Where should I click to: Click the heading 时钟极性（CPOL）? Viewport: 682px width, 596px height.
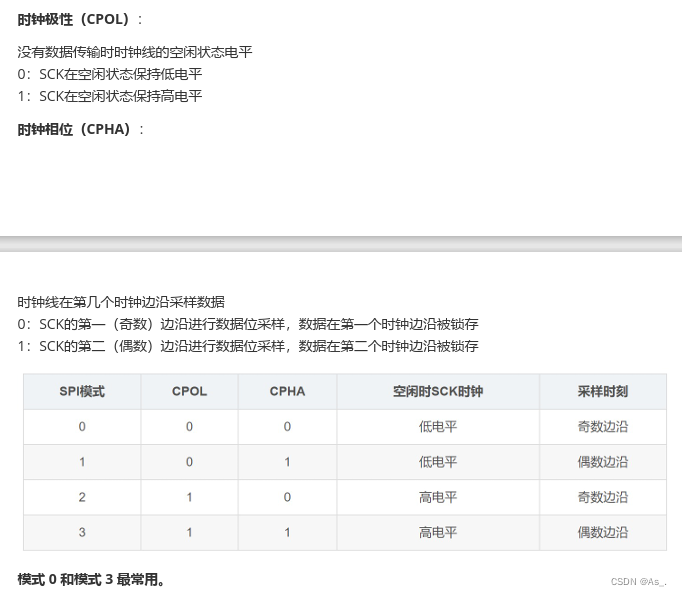80,20
